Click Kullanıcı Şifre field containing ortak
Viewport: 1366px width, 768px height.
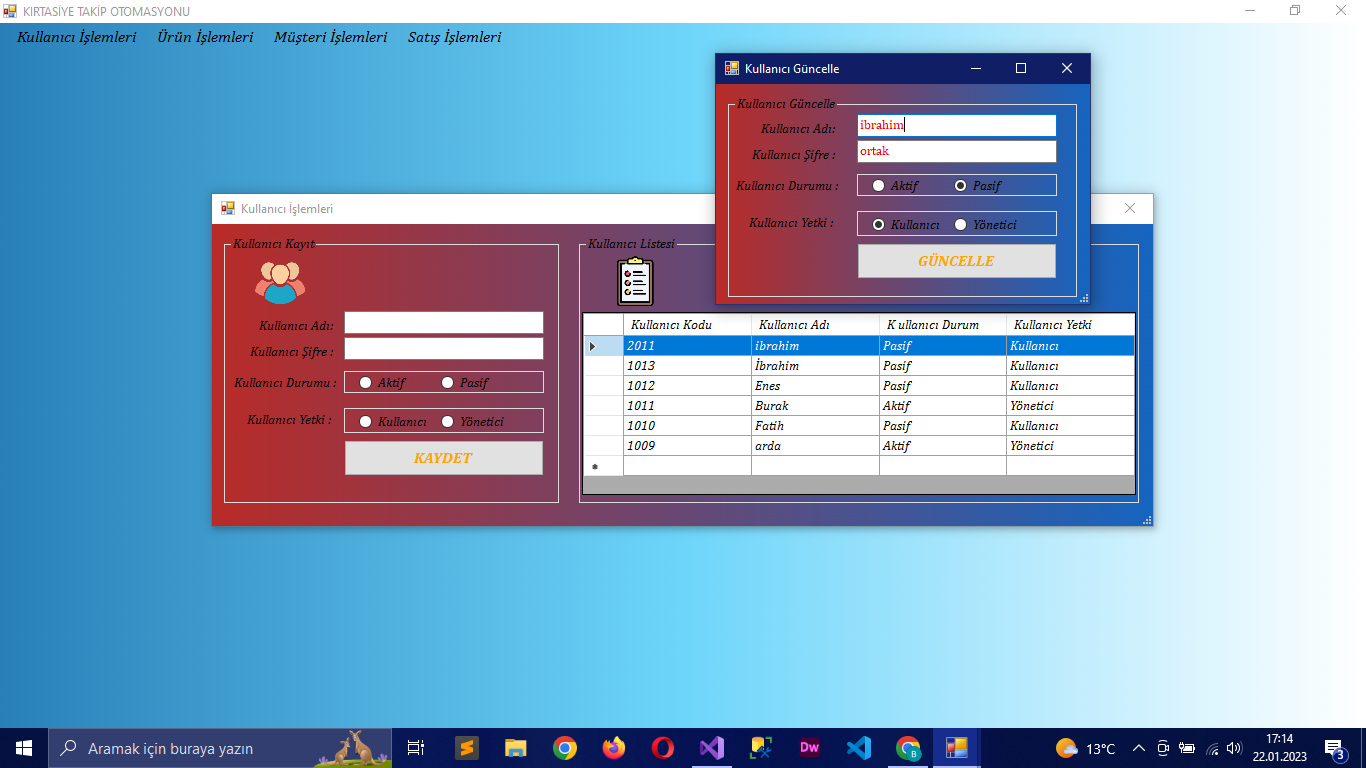(957, 151)
